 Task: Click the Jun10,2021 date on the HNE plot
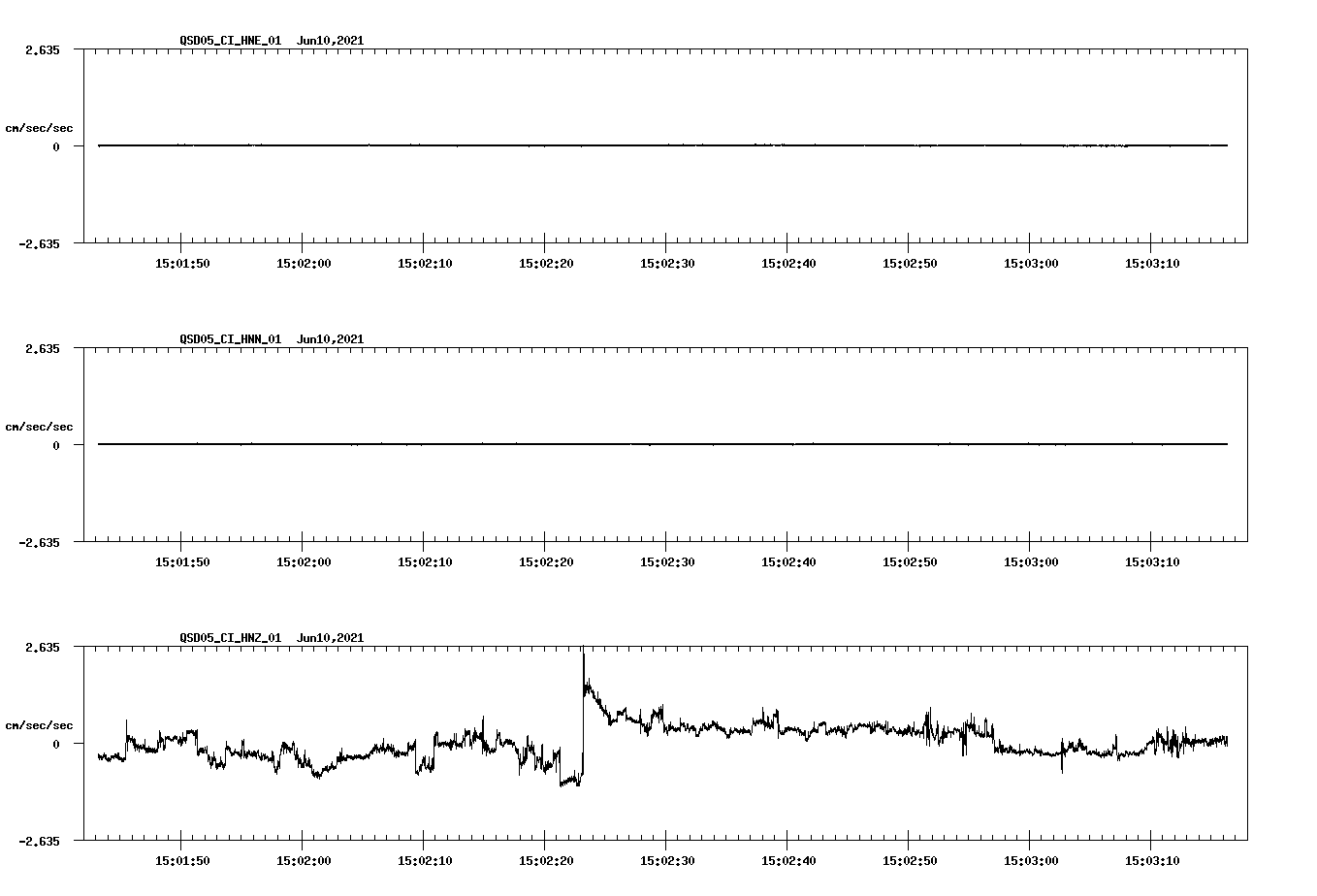(x=330, y=41)
